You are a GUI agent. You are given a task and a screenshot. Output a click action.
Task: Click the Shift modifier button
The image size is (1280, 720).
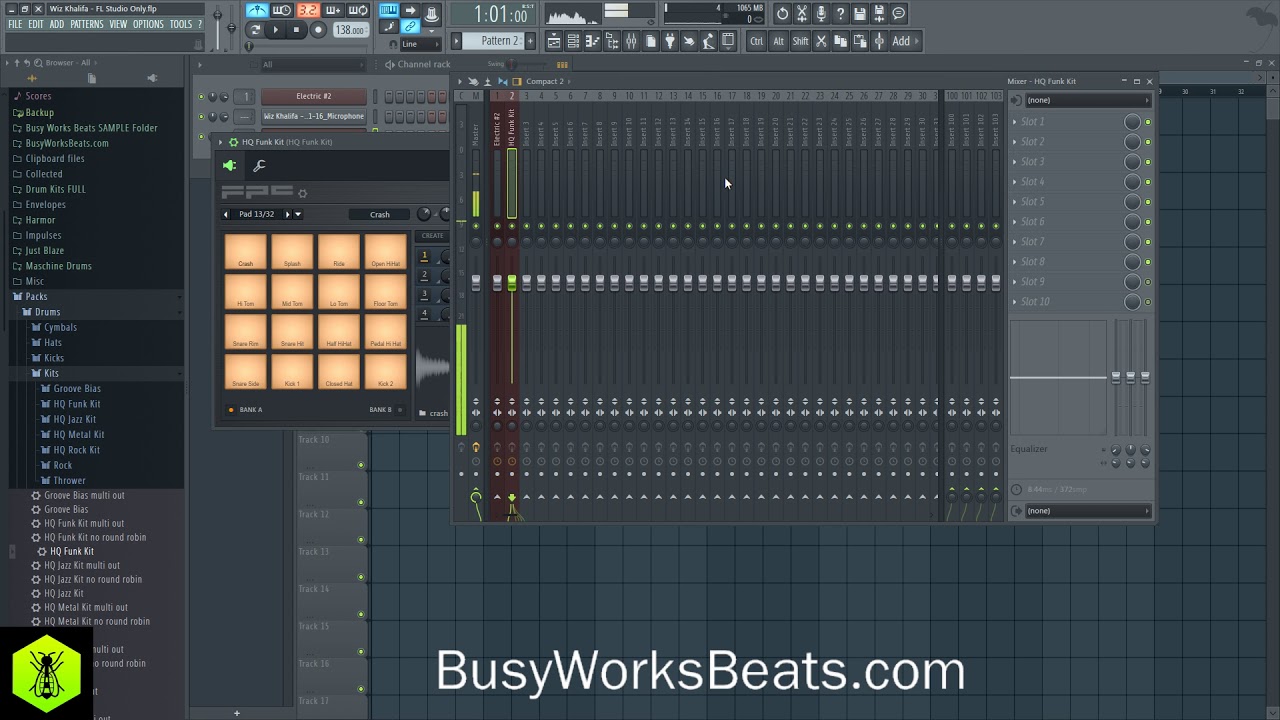click(x=800, y=41)
